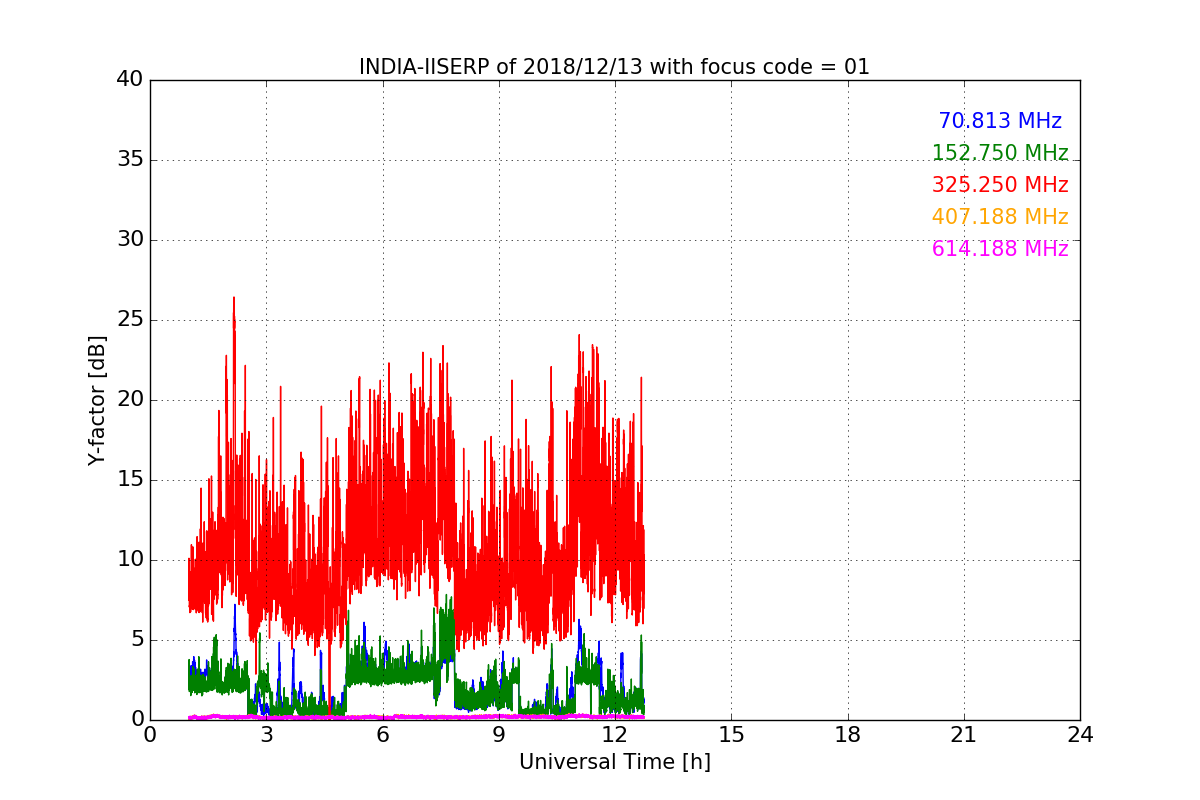Click the x-axis tick label 24
This screenshot has height=800, width=1200.
[1080, 734]
